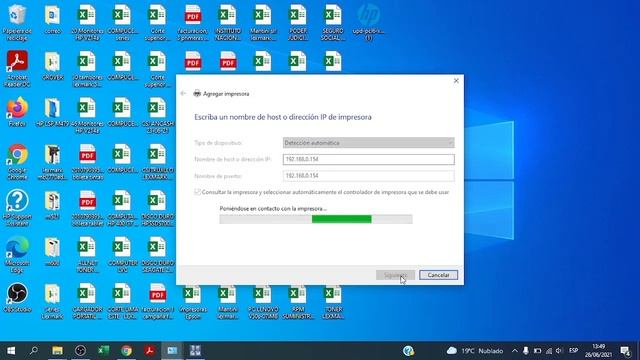Open Excel from the taskbar
Viewport: 640px width, 360px height.
(x=103, y=351)
